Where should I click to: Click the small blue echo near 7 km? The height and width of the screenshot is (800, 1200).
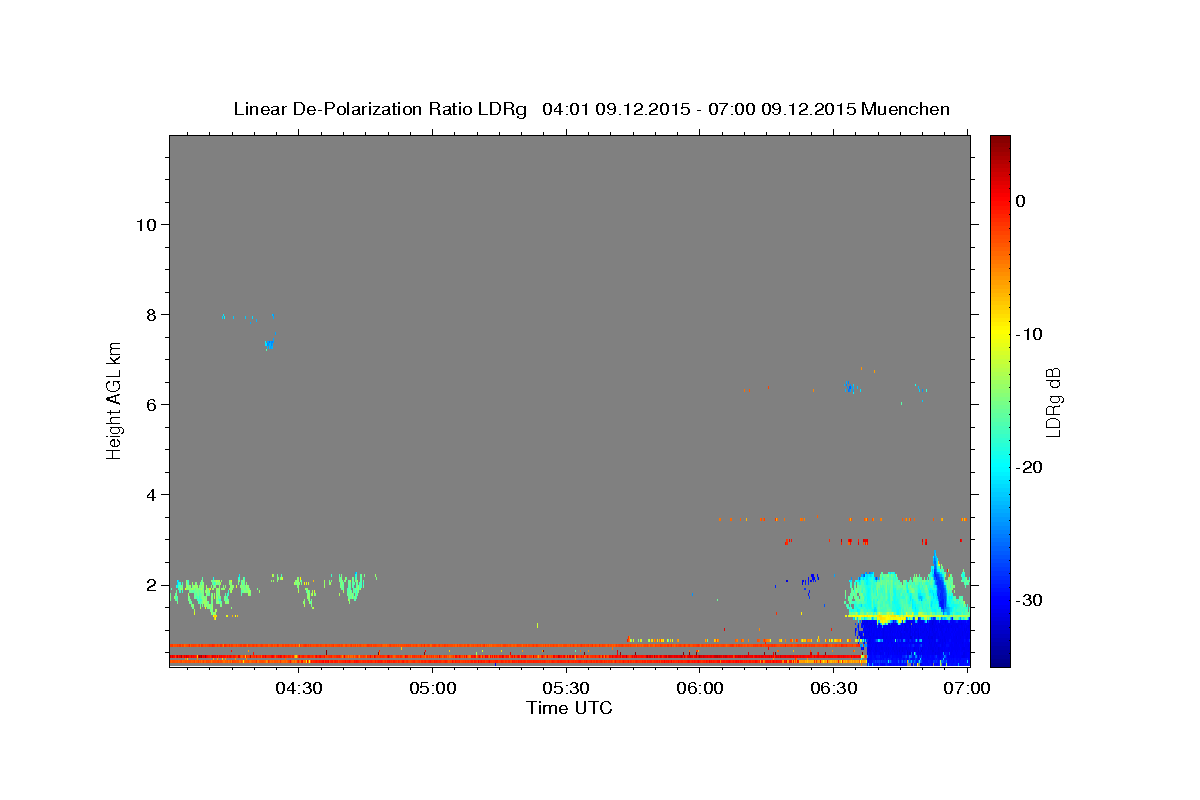[x=269, y=345]
